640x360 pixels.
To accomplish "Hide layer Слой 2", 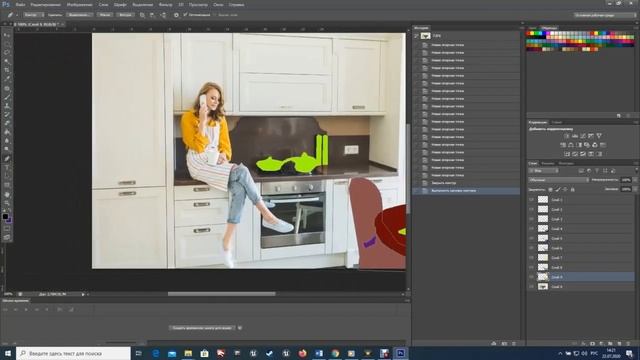I will [x=531, y=209].
